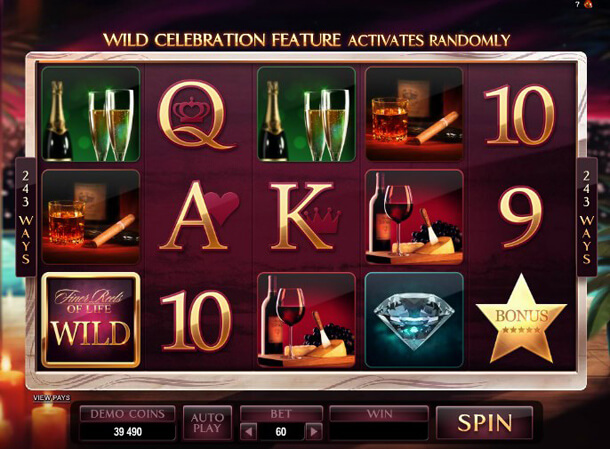
Task: Click the champagne symbol in the first reel
Action: pyautogui.click(x=91, y=114)
